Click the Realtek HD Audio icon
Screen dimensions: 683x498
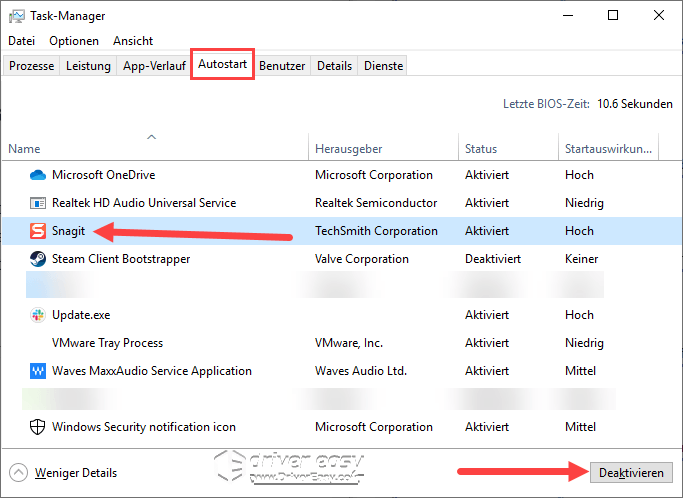click(x=37, y=203)
